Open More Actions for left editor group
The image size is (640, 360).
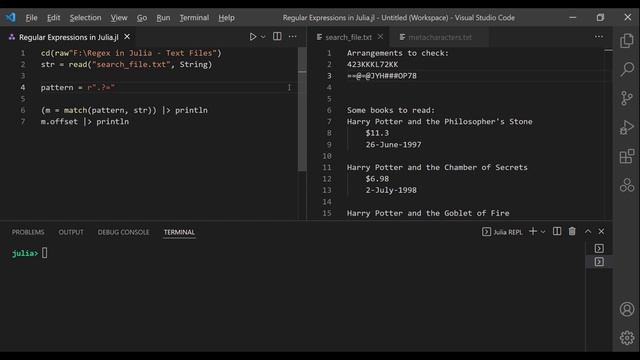[293, 36]
